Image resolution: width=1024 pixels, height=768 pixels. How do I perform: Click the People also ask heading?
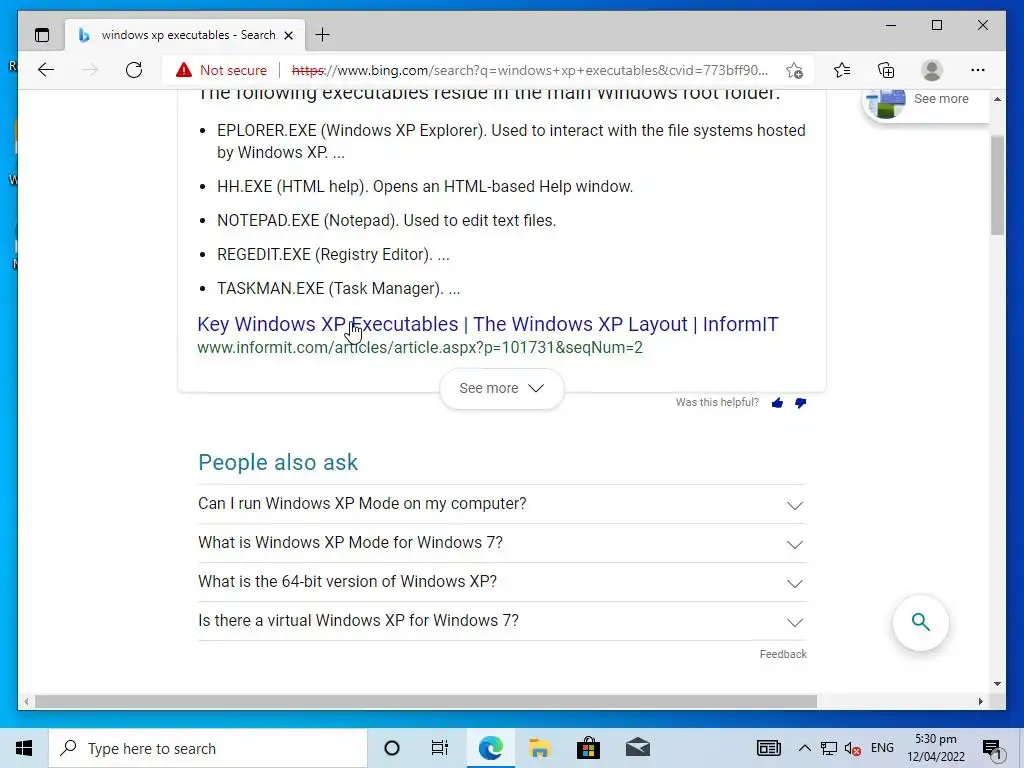[278, 462]
